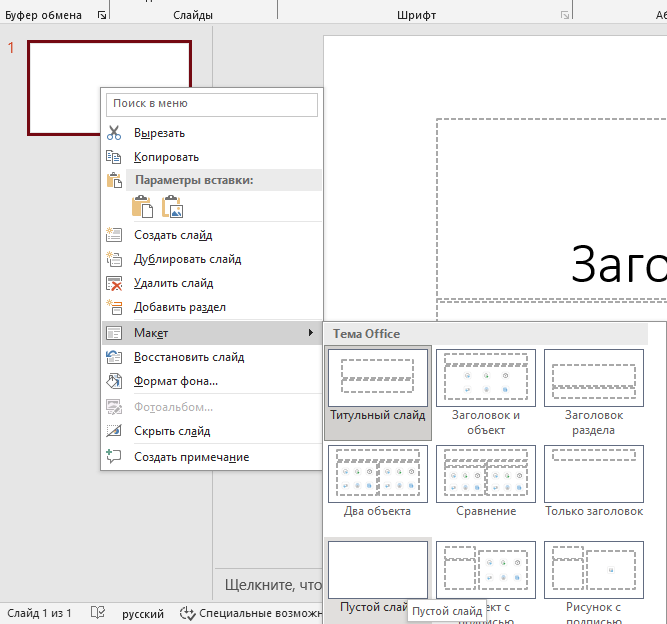Click in the menu search field

212,103
